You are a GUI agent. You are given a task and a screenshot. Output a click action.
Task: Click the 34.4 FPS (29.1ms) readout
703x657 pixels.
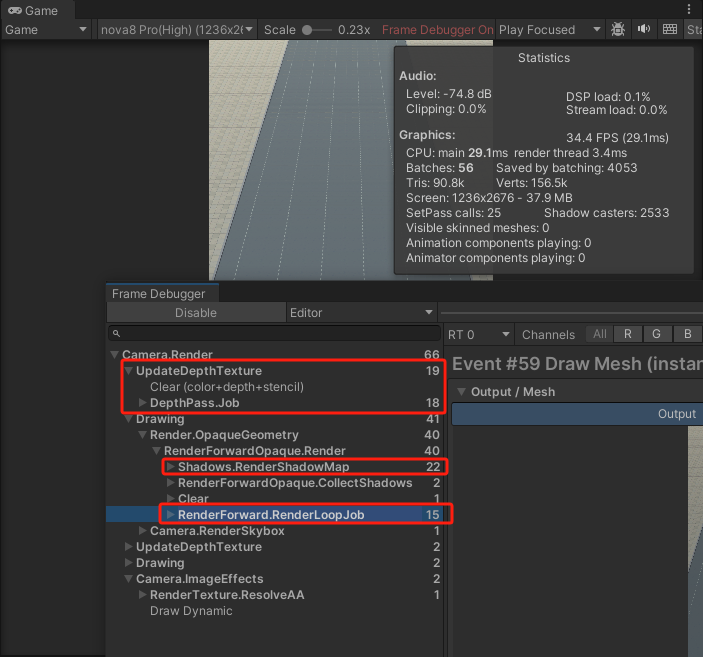click(x=617, y=138)
